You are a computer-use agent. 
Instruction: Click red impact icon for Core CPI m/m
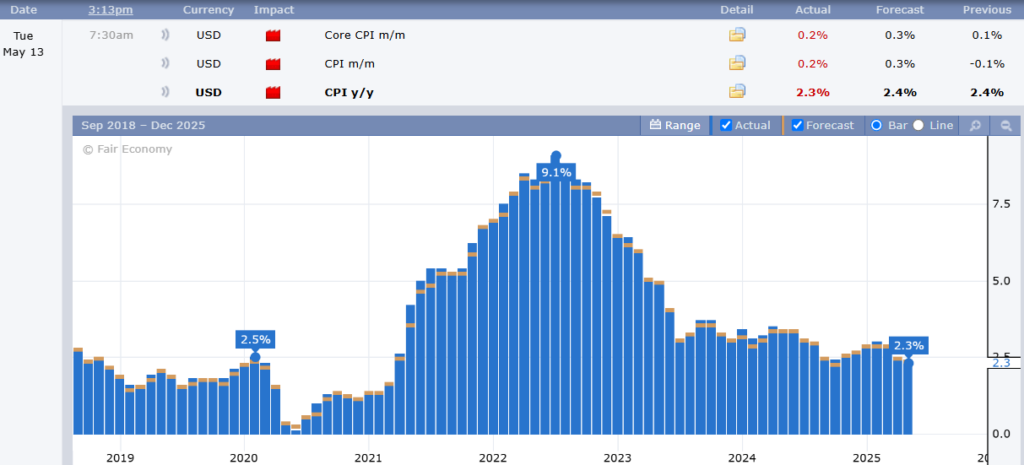coord(272,36)
